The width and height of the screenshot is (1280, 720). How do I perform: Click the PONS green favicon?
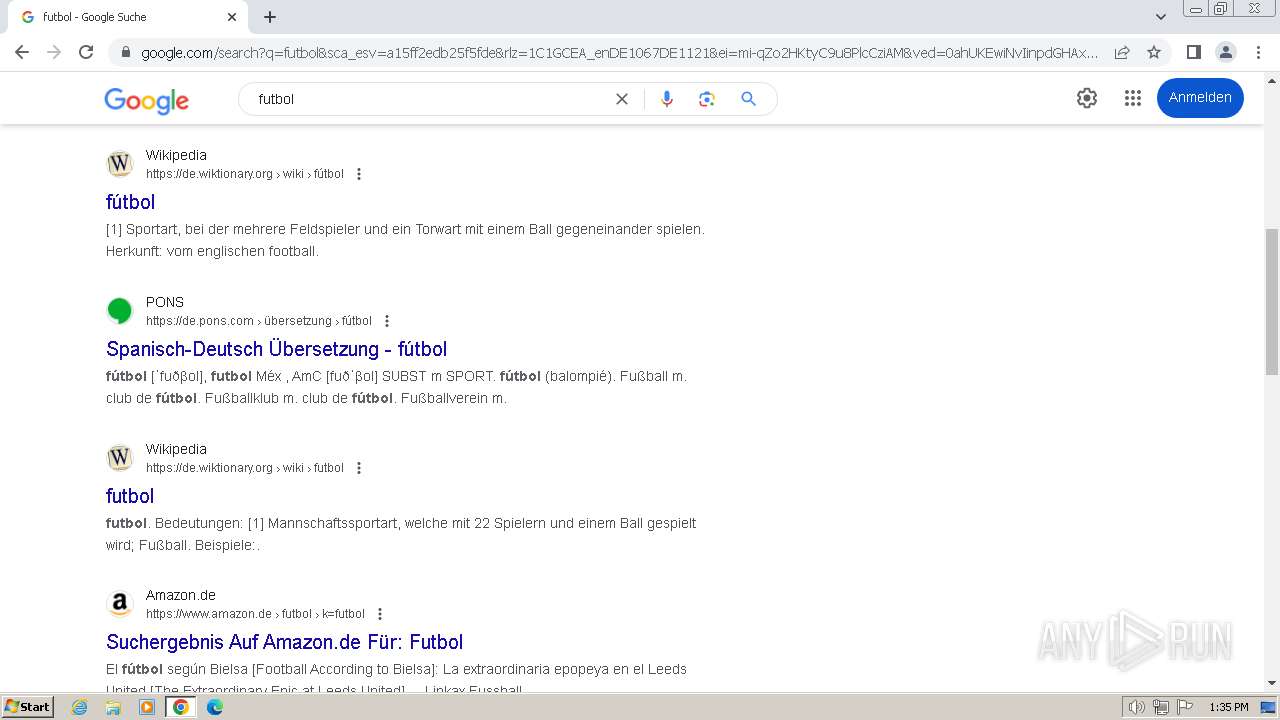coord(120,311)
